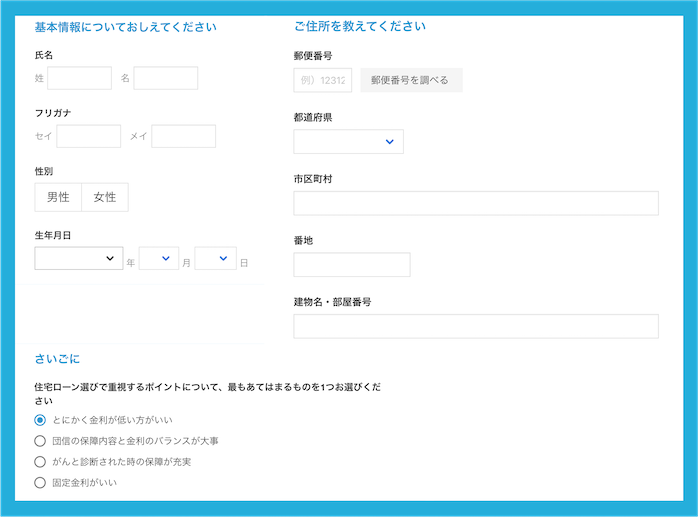
Task: Click the 市区町村 input field
Action: tap(475, 203)
